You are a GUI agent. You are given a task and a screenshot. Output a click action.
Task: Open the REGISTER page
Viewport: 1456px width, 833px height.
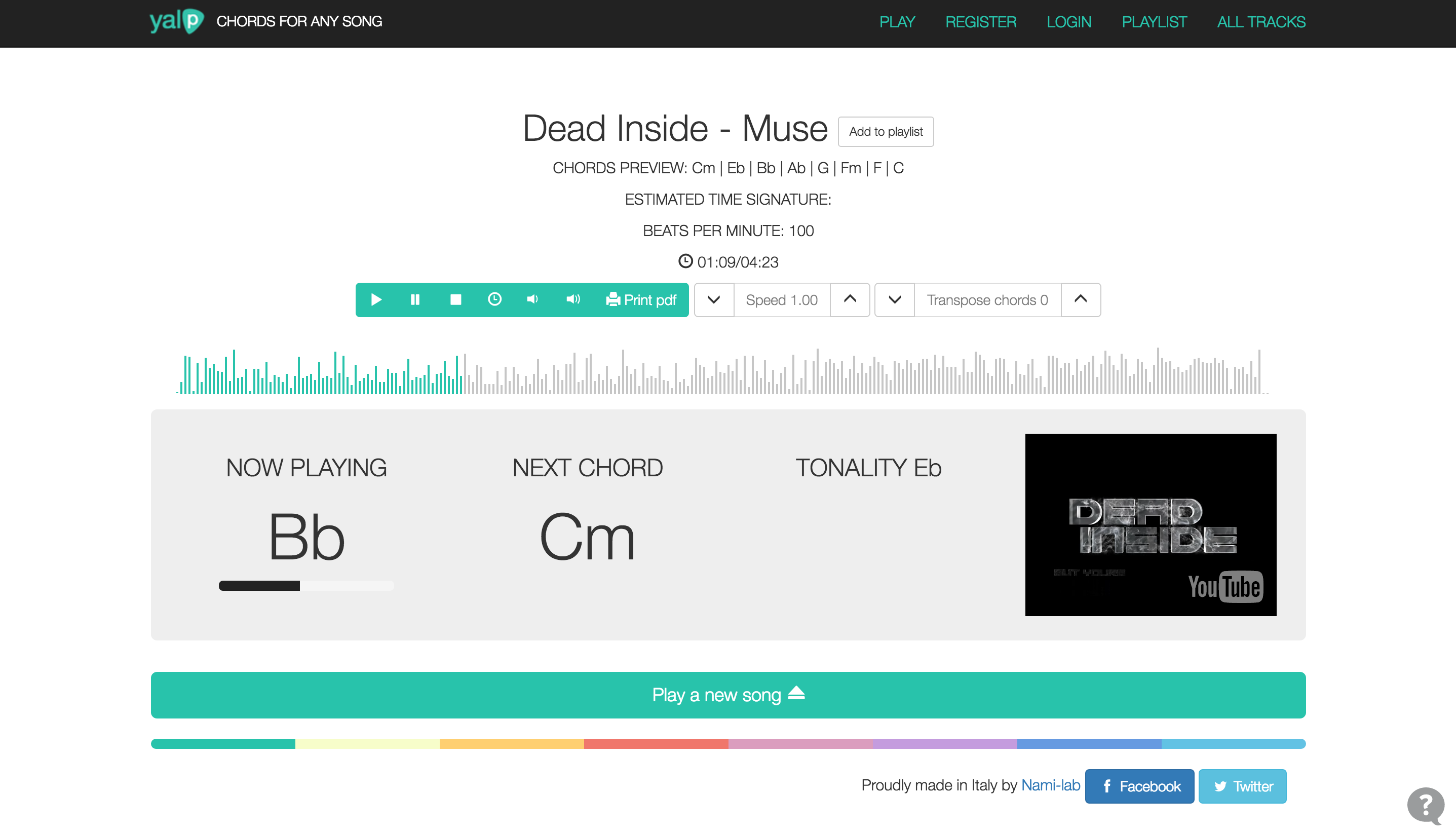980,22
